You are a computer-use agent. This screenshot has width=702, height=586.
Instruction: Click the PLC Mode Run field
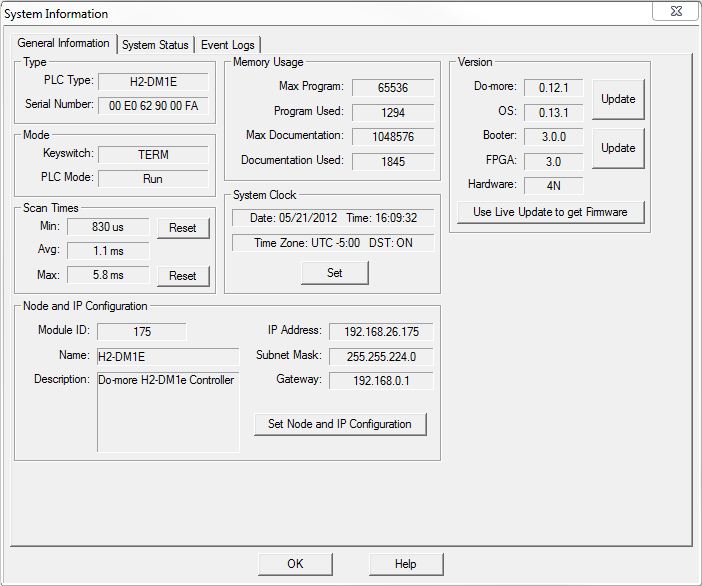coord(153,179)
